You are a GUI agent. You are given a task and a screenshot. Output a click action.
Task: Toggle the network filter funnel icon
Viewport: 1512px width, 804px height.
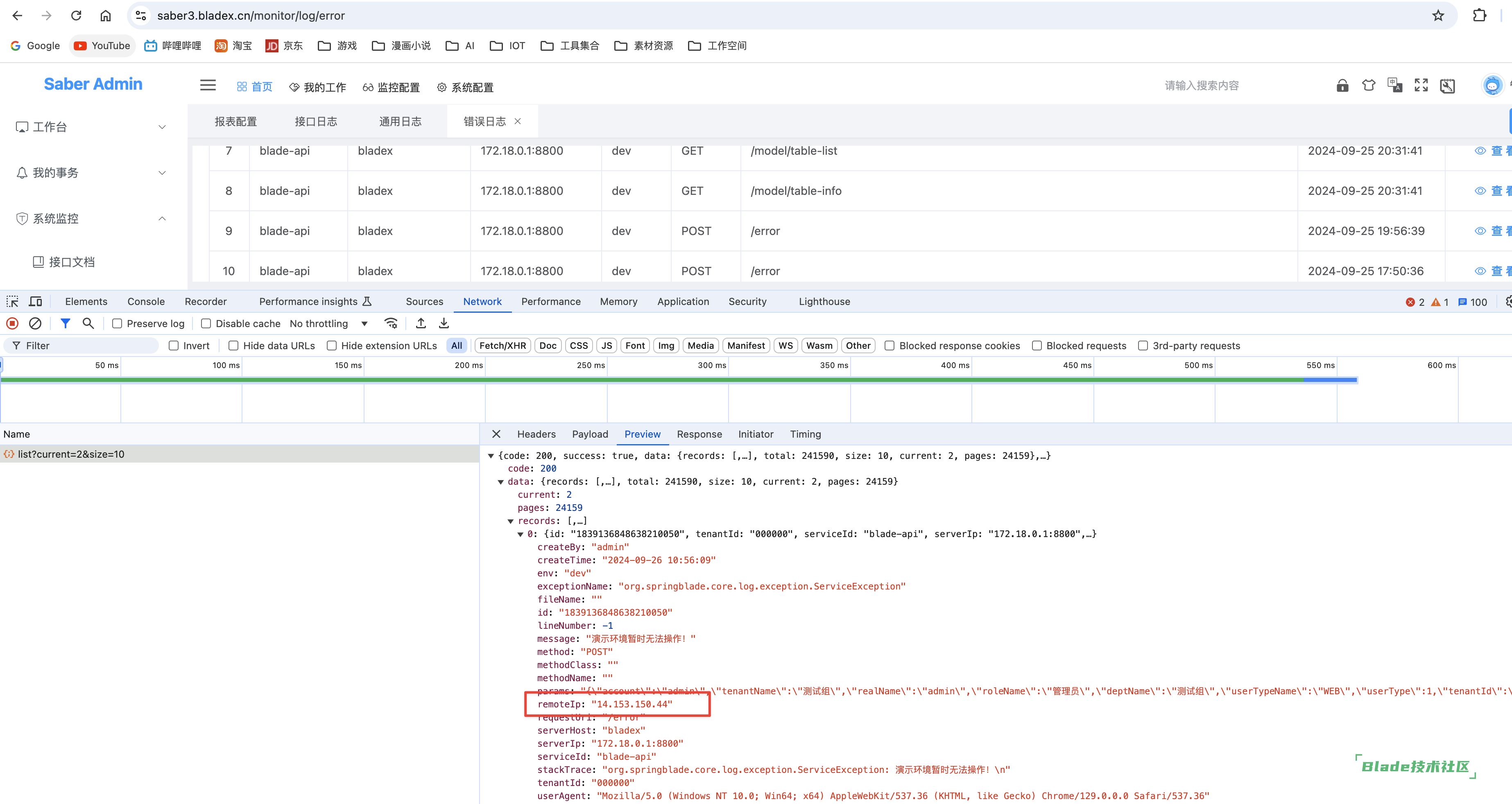pyautogui.click(x=65, y=323)
